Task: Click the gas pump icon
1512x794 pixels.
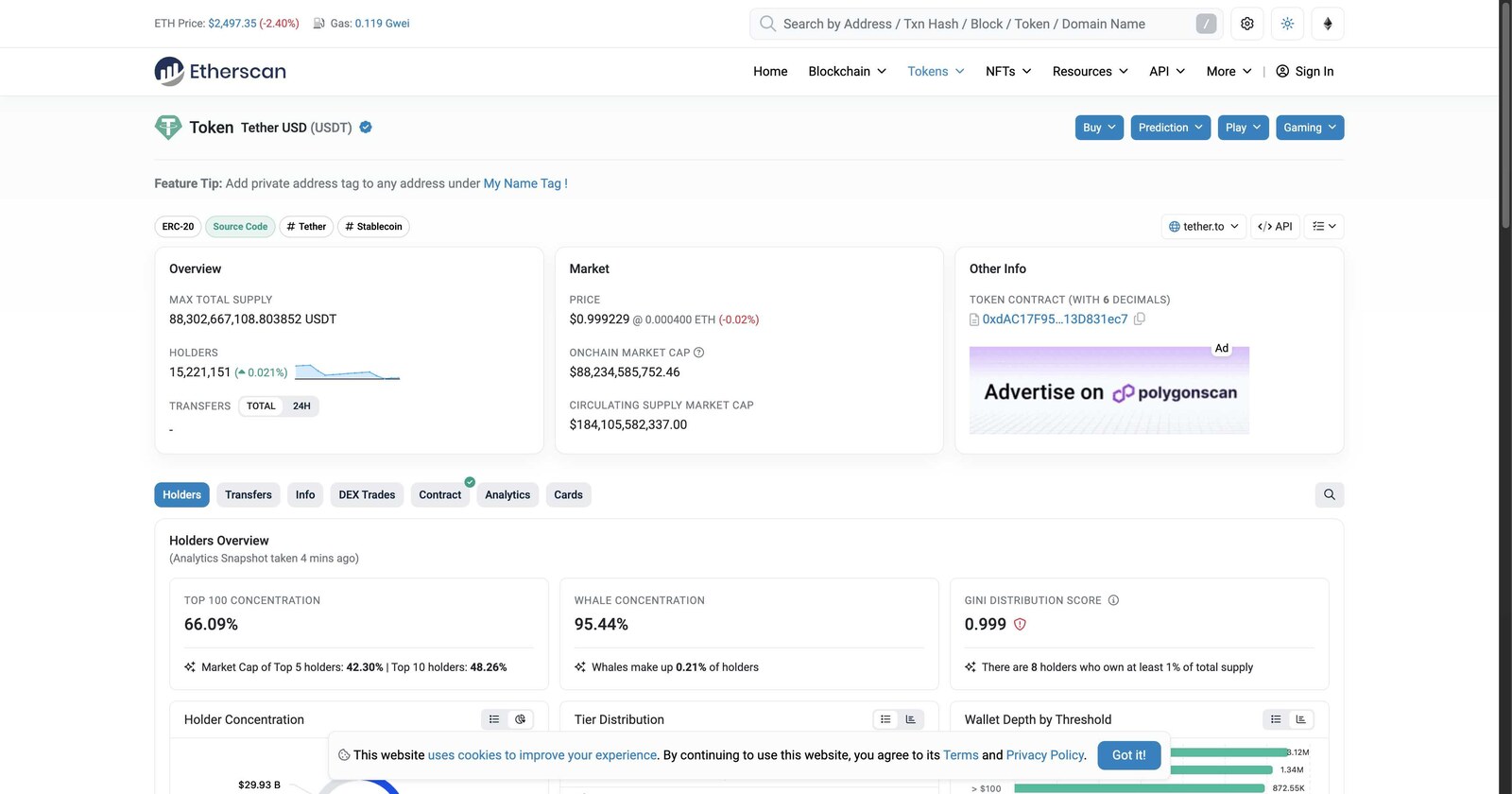Action: [x=319, y=24]
